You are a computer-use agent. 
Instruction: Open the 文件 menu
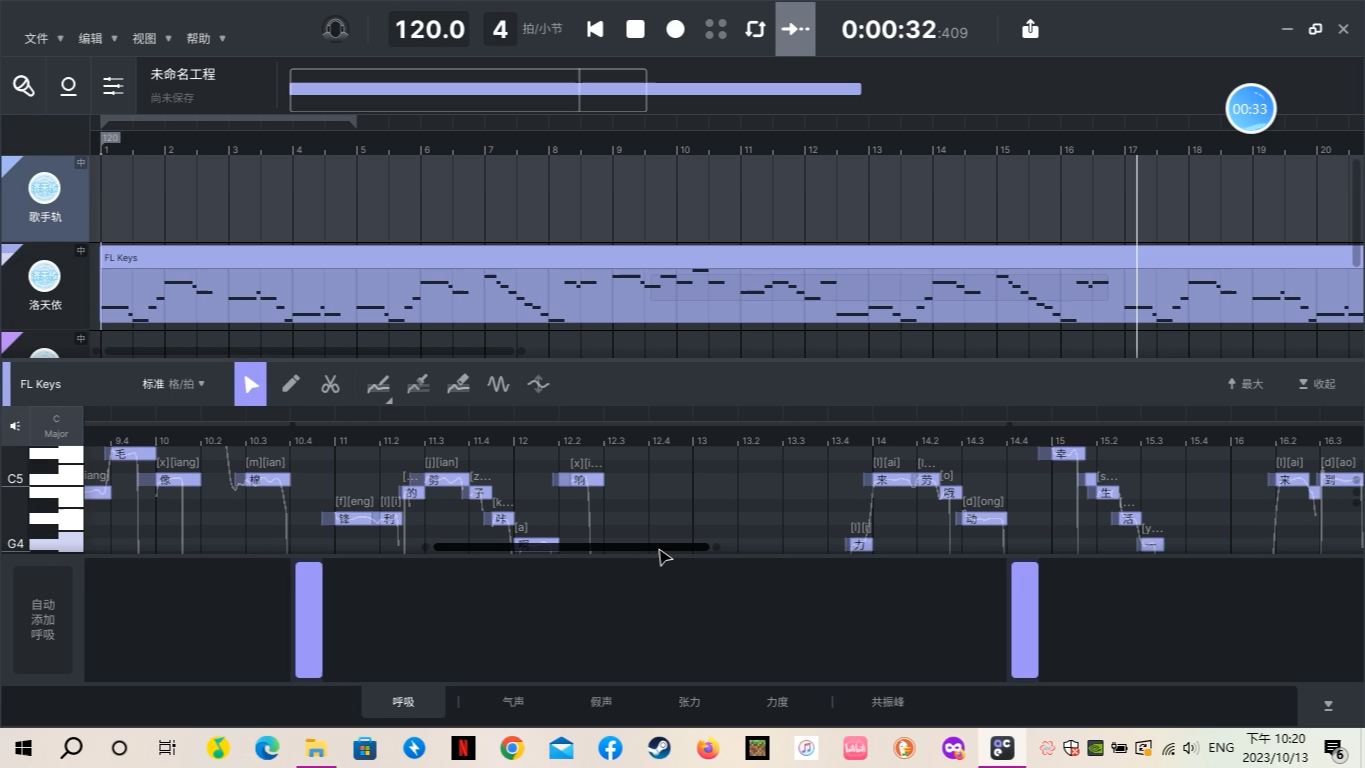[x=44, y=38]
